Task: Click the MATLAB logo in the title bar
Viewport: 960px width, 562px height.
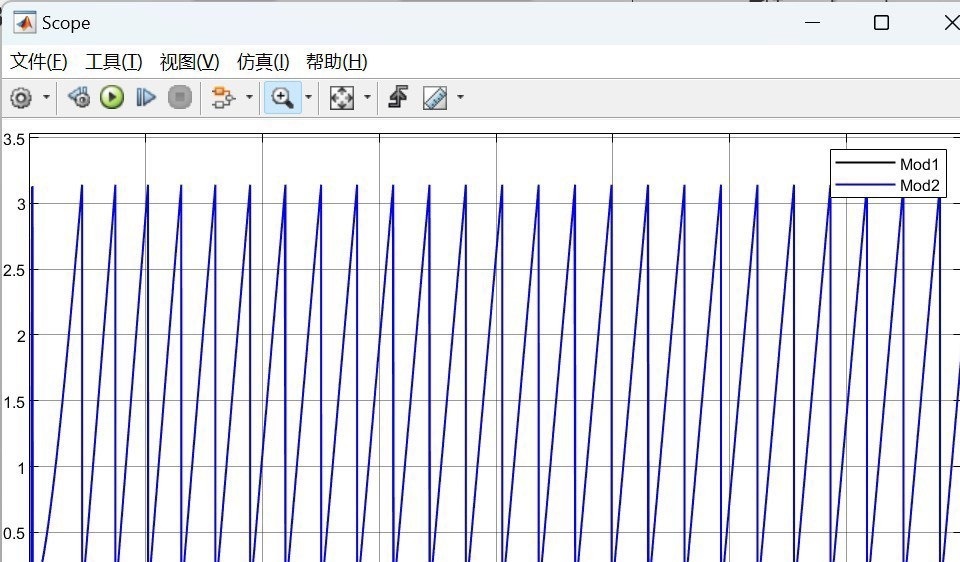Action: (24, 23)
